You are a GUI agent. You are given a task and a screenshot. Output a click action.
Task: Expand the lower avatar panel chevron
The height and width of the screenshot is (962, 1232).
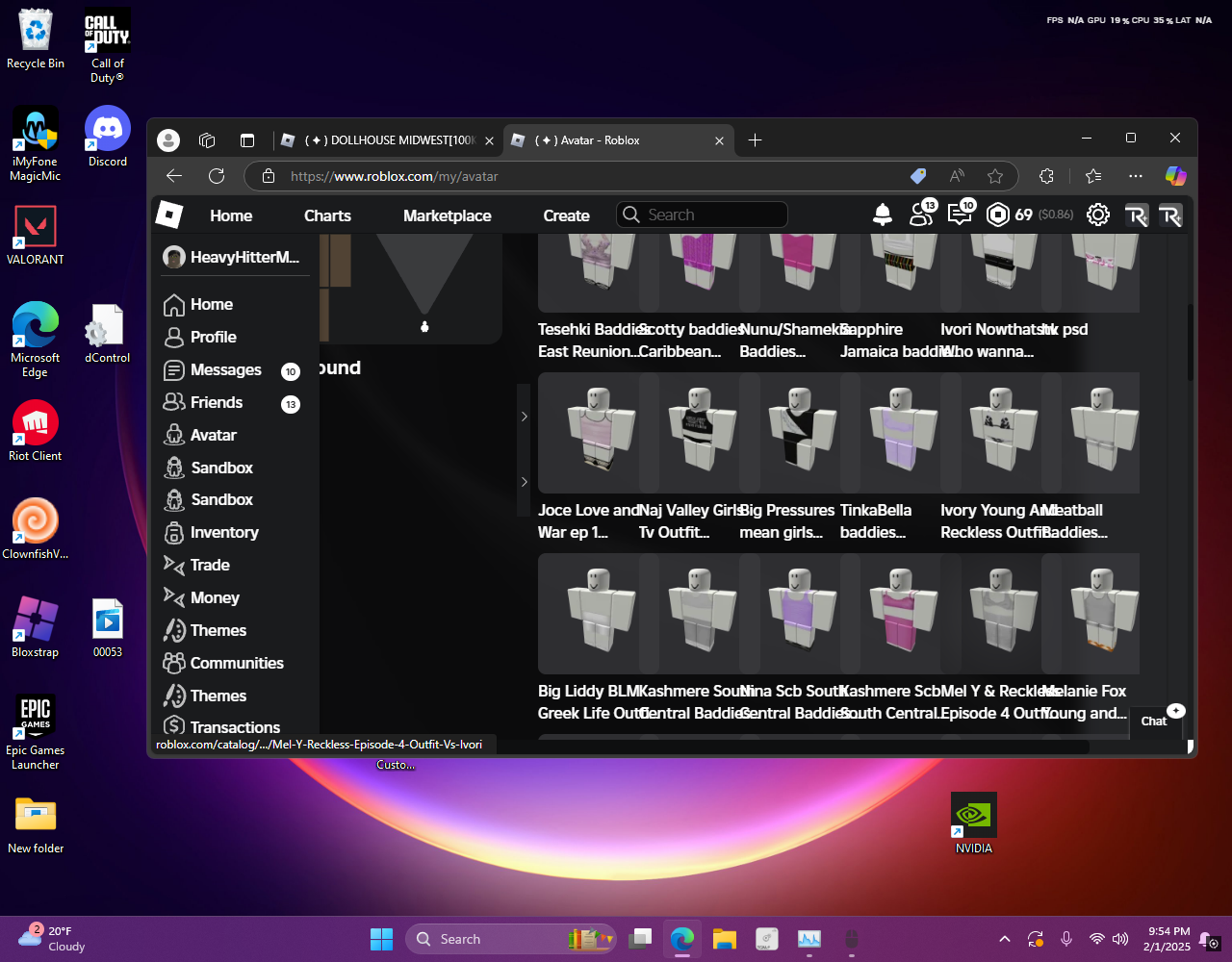(524, 482)
